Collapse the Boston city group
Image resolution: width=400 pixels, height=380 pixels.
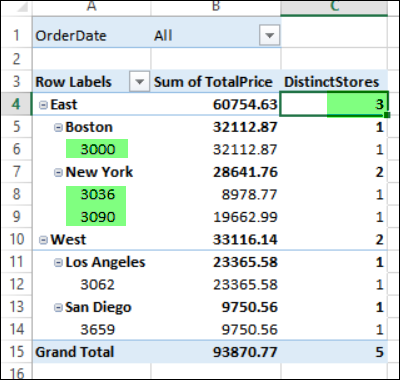pos(58,128)
